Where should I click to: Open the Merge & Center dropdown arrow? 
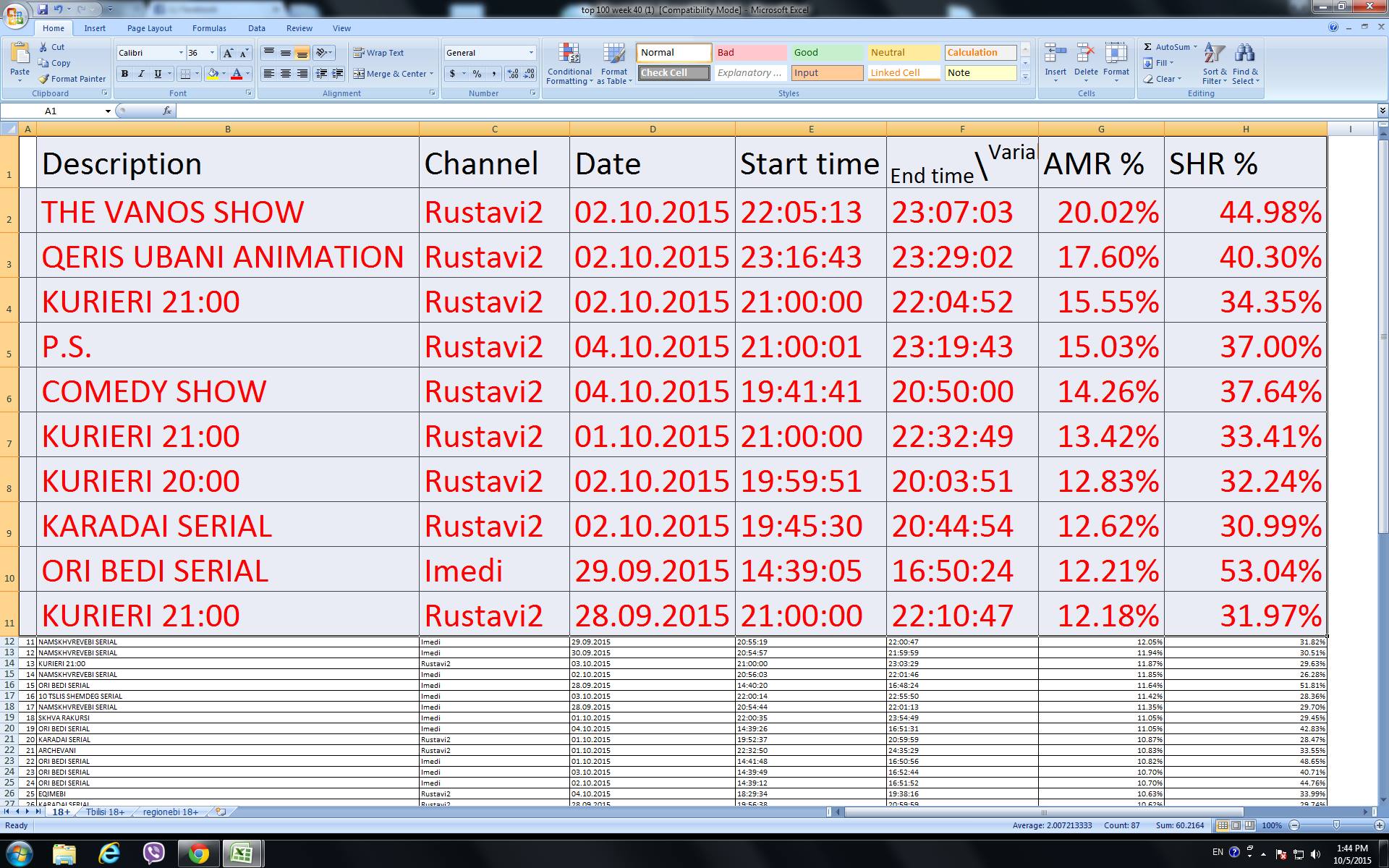(x=431, y=74)
